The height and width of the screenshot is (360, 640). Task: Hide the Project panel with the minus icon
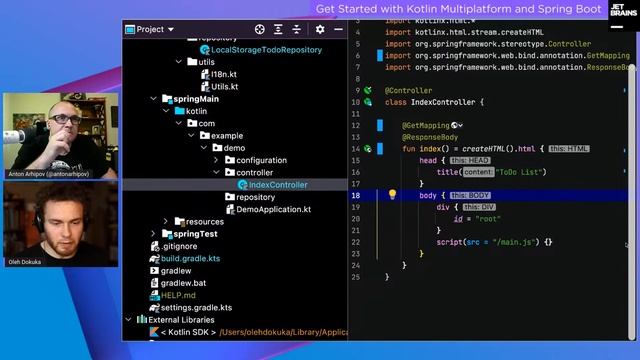point(338,29)
